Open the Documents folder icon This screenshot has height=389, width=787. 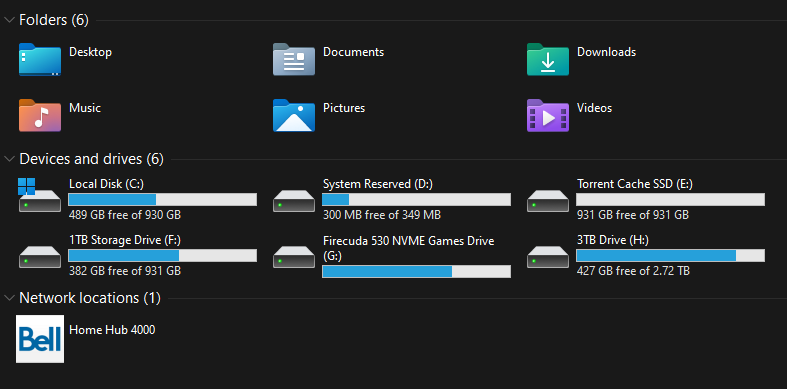coord(294,59)
